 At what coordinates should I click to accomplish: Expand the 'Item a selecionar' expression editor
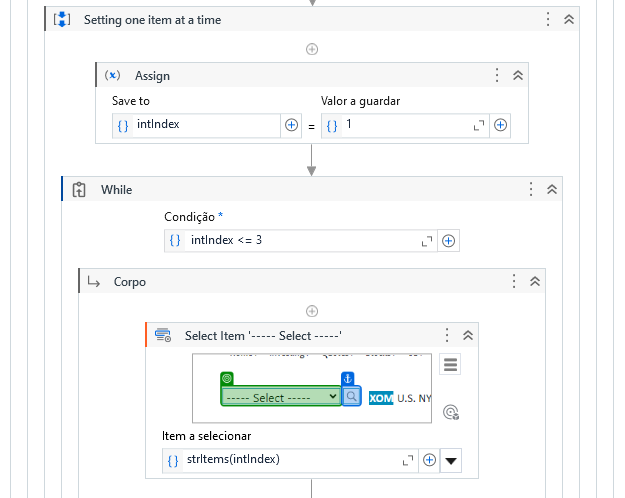point(408,461)
